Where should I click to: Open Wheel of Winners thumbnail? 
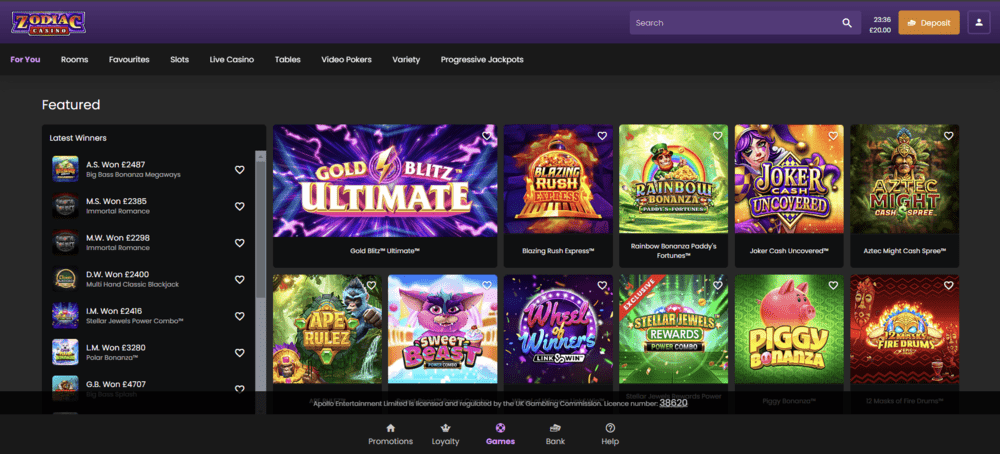click(558, 329)
